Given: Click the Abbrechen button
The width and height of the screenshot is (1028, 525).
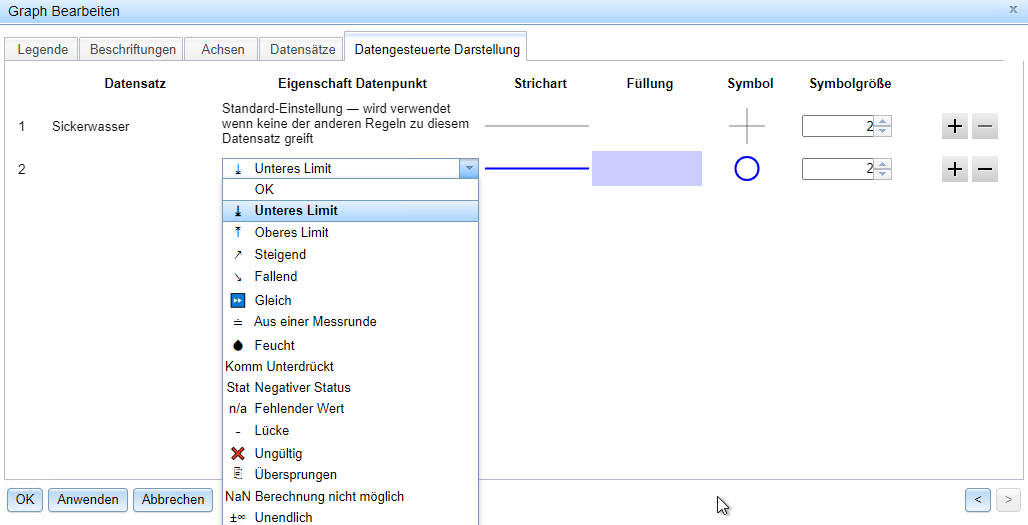Looking at the screenshot, I should (x=173, y=499).
